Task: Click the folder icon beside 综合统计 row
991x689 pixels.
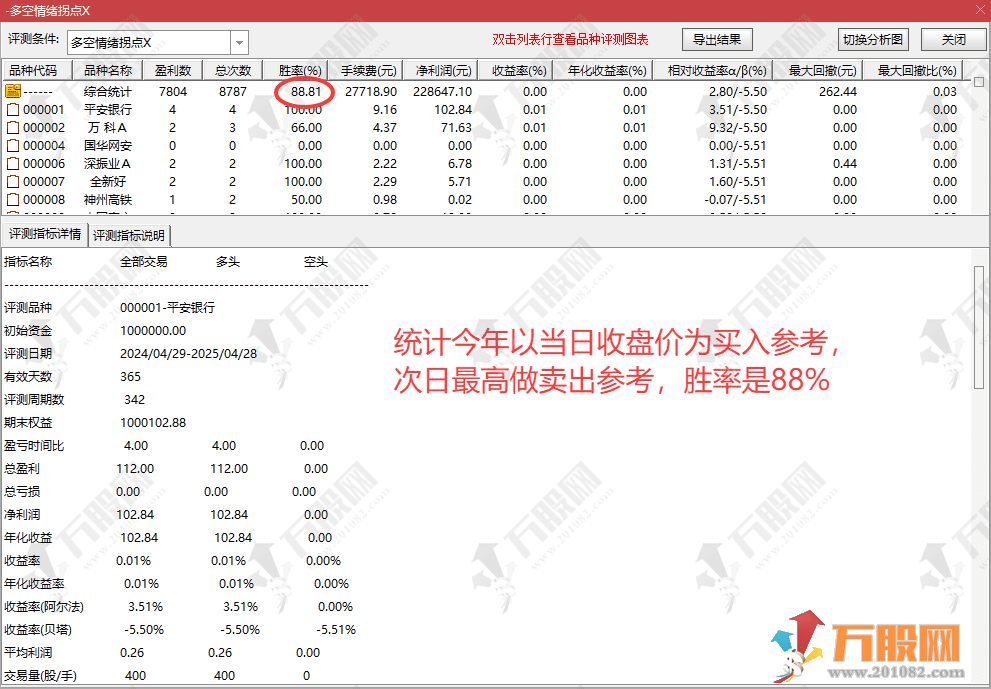Action: (x=13, y=91)
